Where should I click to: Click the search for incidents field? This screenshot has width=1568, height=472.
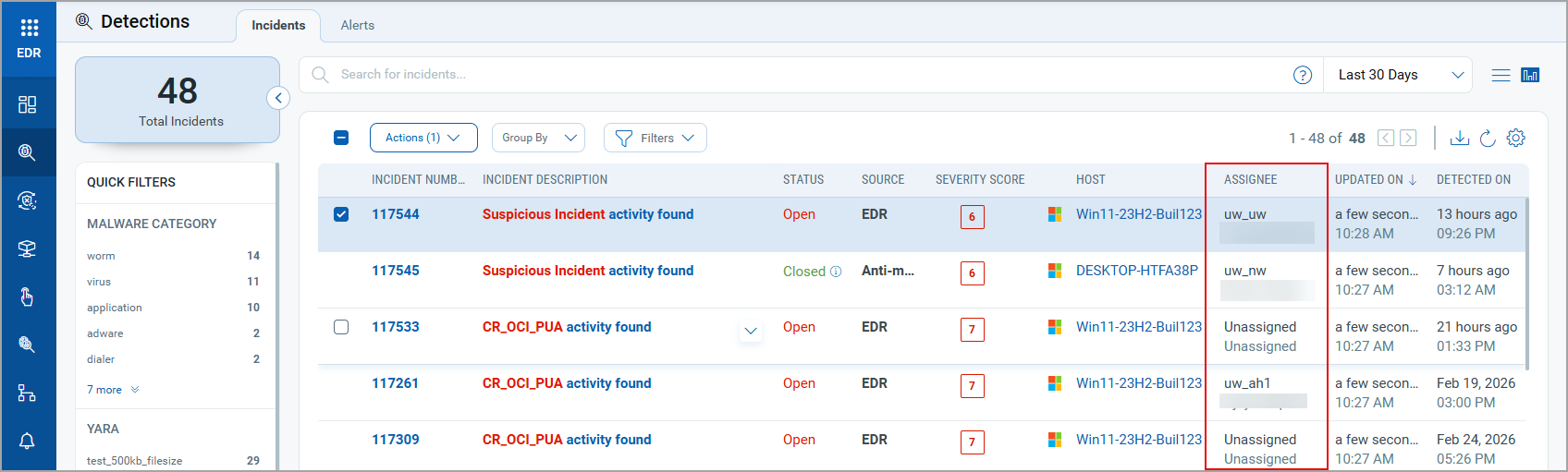804,75
